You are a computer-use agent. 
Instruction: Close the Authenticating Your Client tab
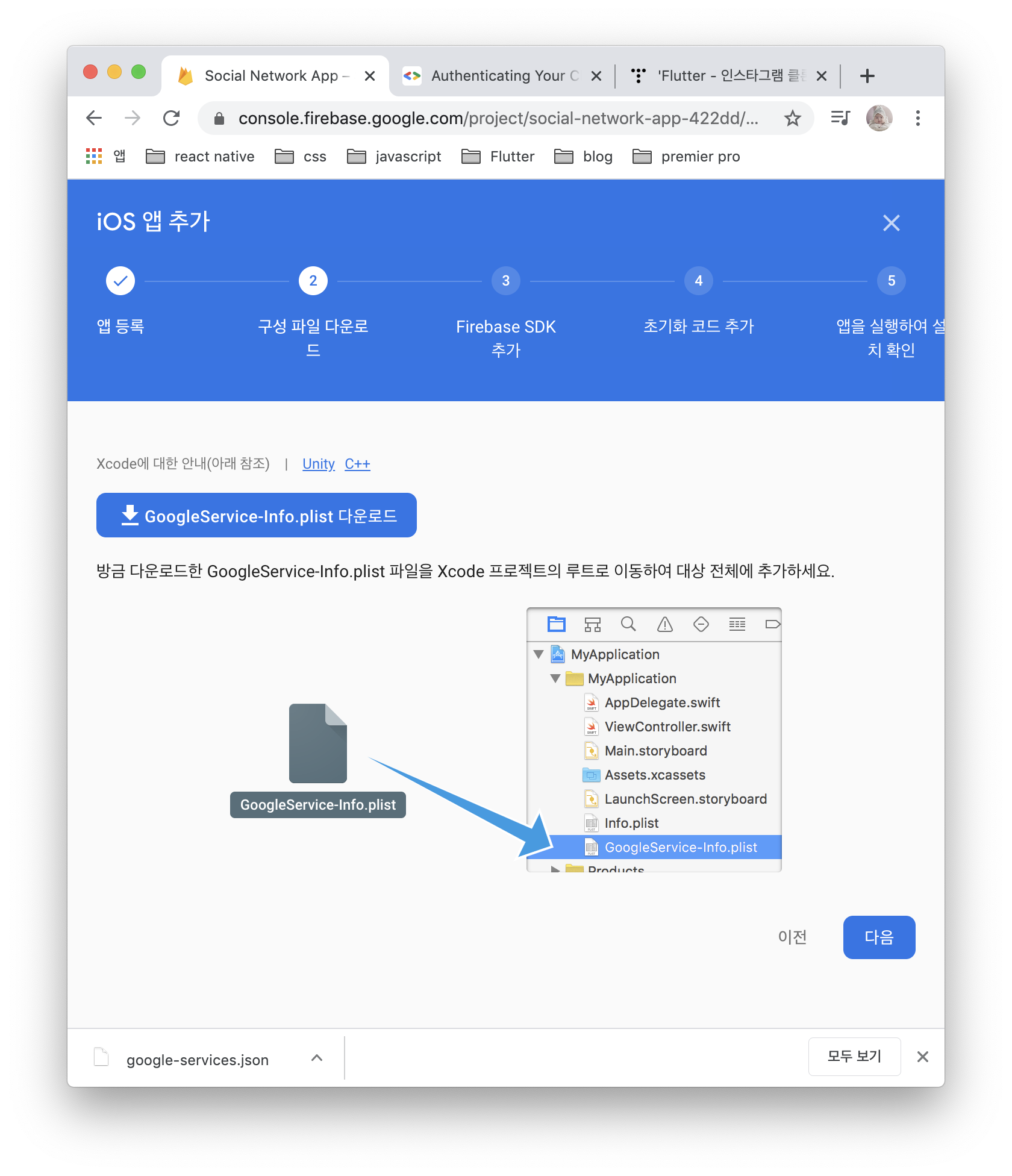596,76
